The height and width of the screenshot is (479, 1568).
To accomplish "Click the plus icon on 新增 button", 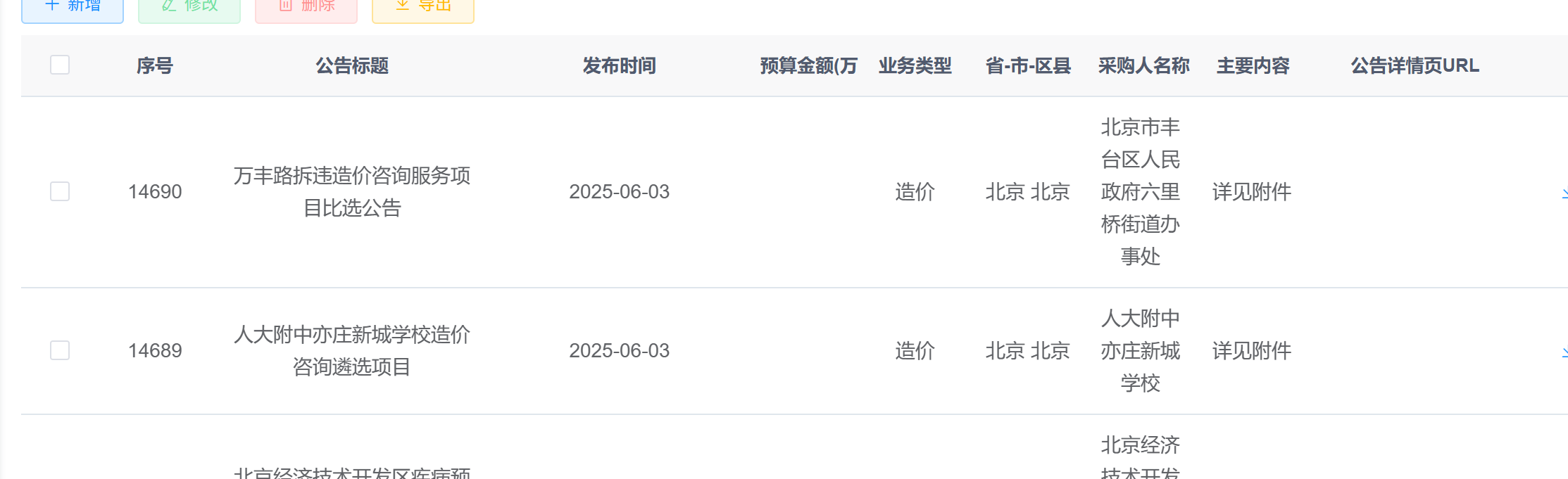I will [52, 5].
